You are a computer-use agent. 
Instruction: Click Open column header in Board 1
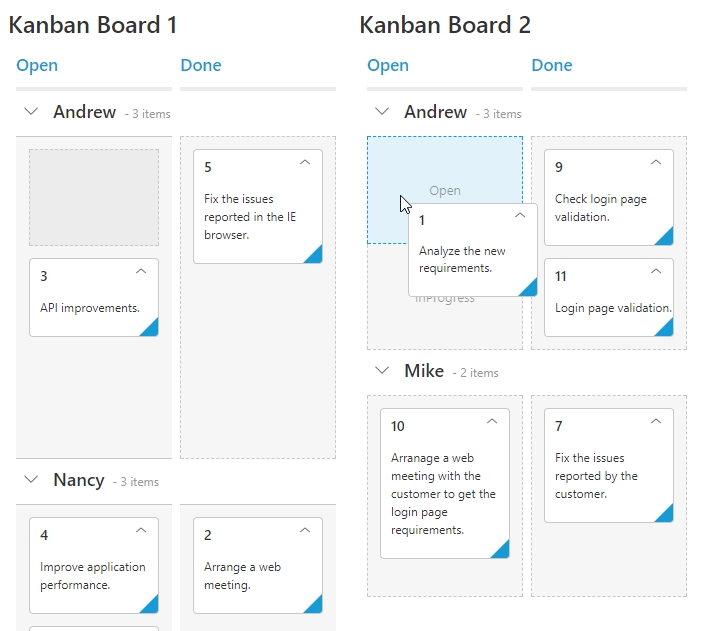coord(37,66)
